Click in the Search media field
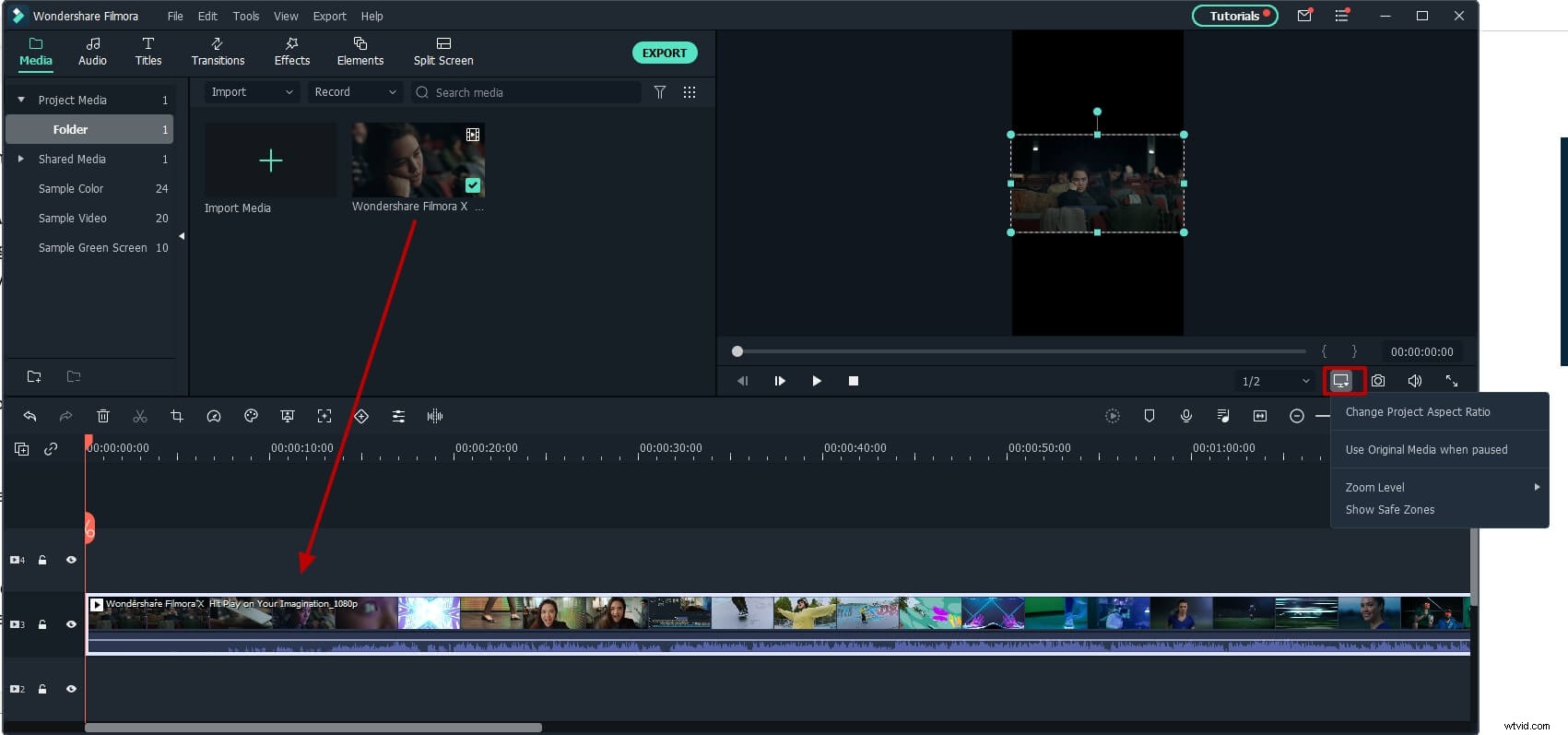1568x735 pixels. 525,92
